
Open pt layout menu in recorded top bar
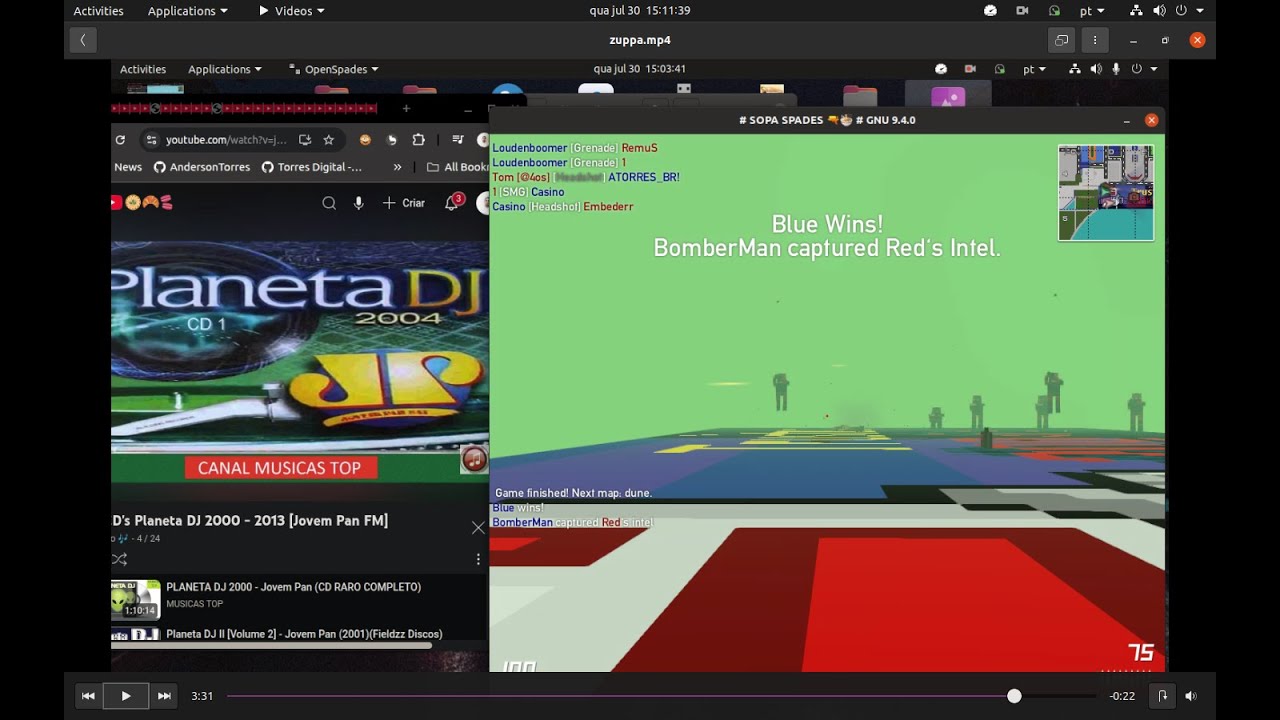1034,69
